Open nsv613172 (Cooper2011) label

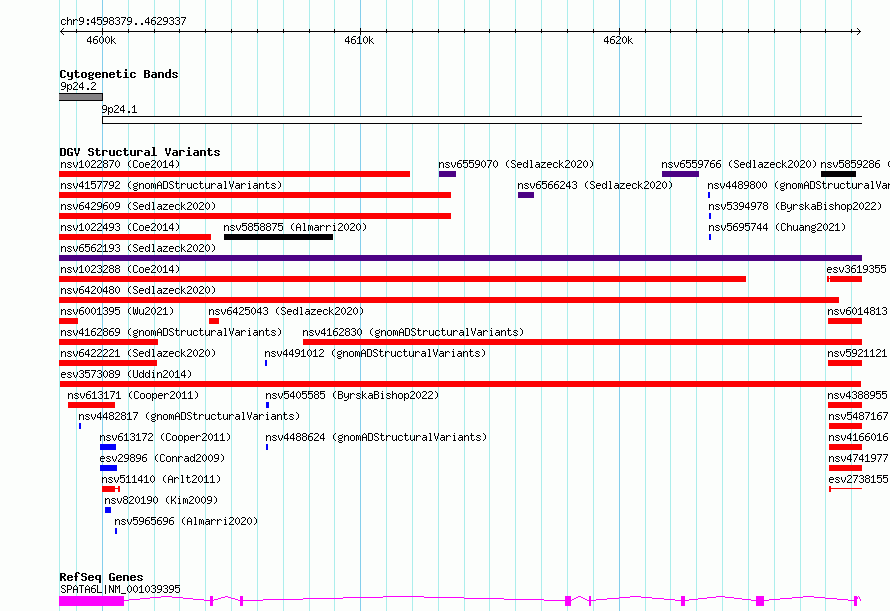pos(165,437)
